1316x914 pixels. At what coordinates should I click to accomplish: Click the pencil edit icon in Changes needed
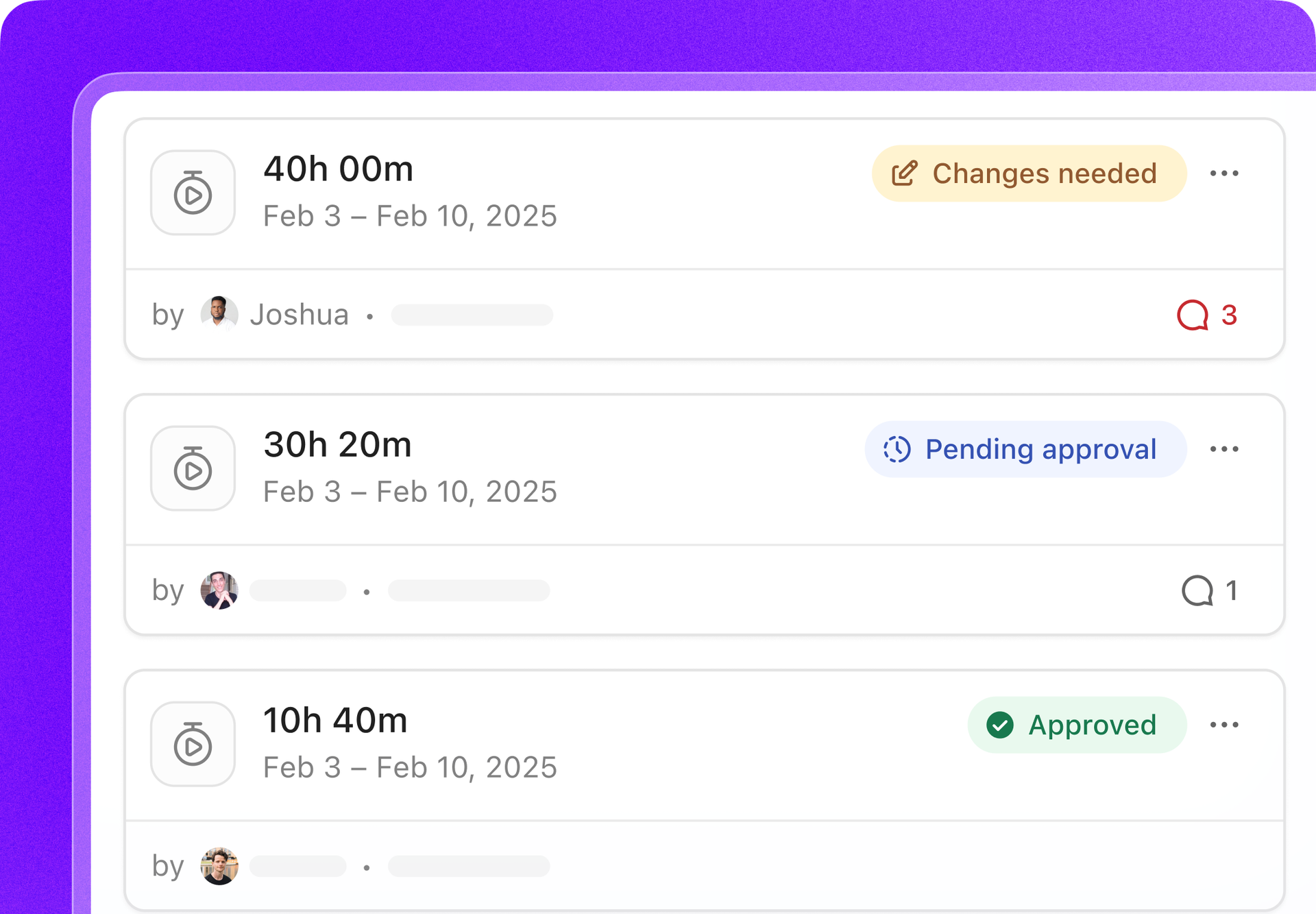(x=904, y=173)
